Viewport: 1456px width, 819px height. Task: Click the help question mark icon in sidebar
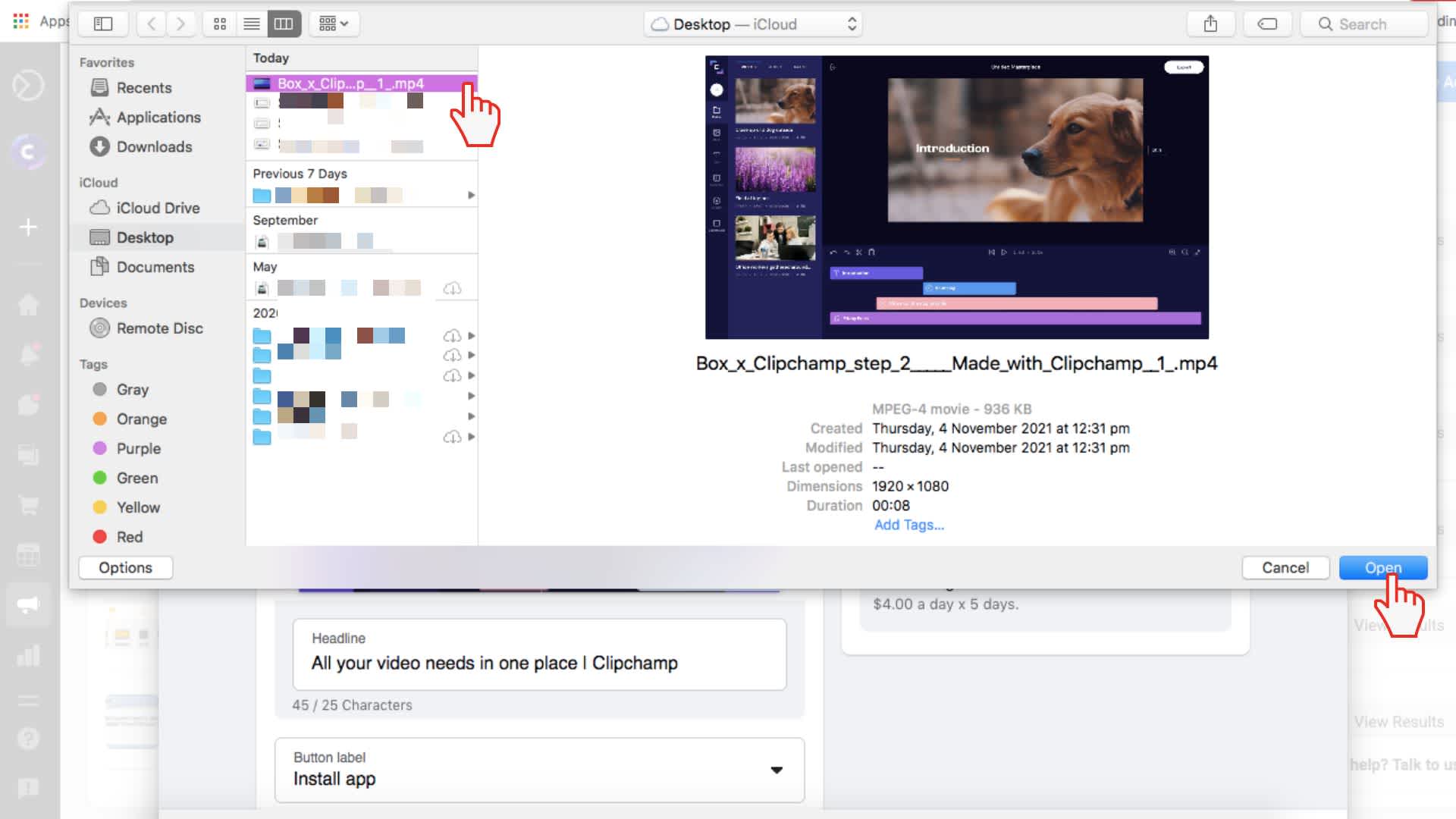point(28,738)
